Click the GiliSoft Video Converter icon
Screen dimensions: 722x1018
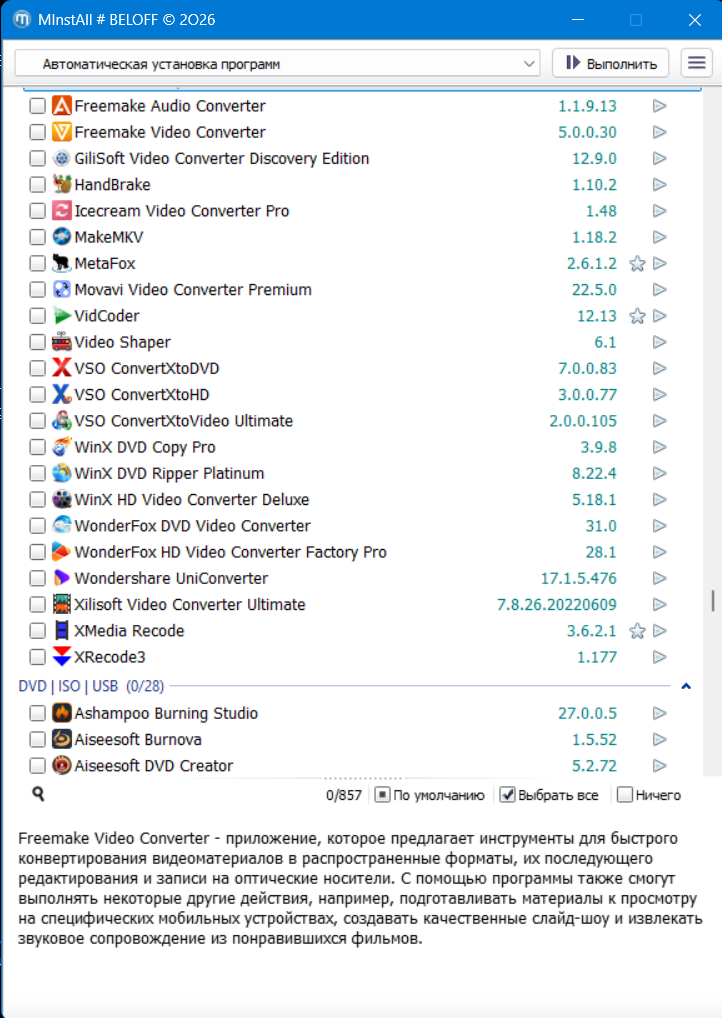point(62,158)
